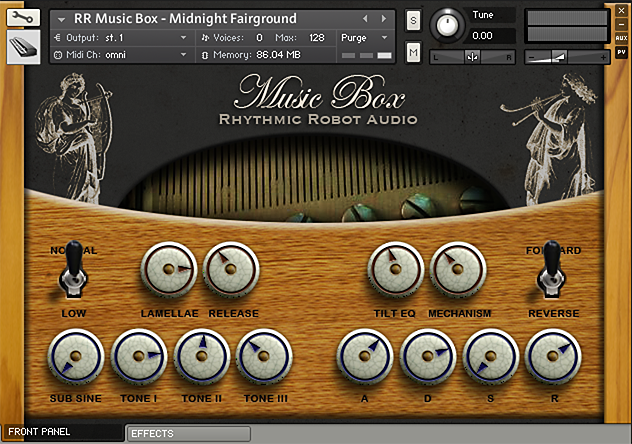Viewport: 632px width, 444px height.
Task: Toggle the Mute M button
Action: coord(413,52)
